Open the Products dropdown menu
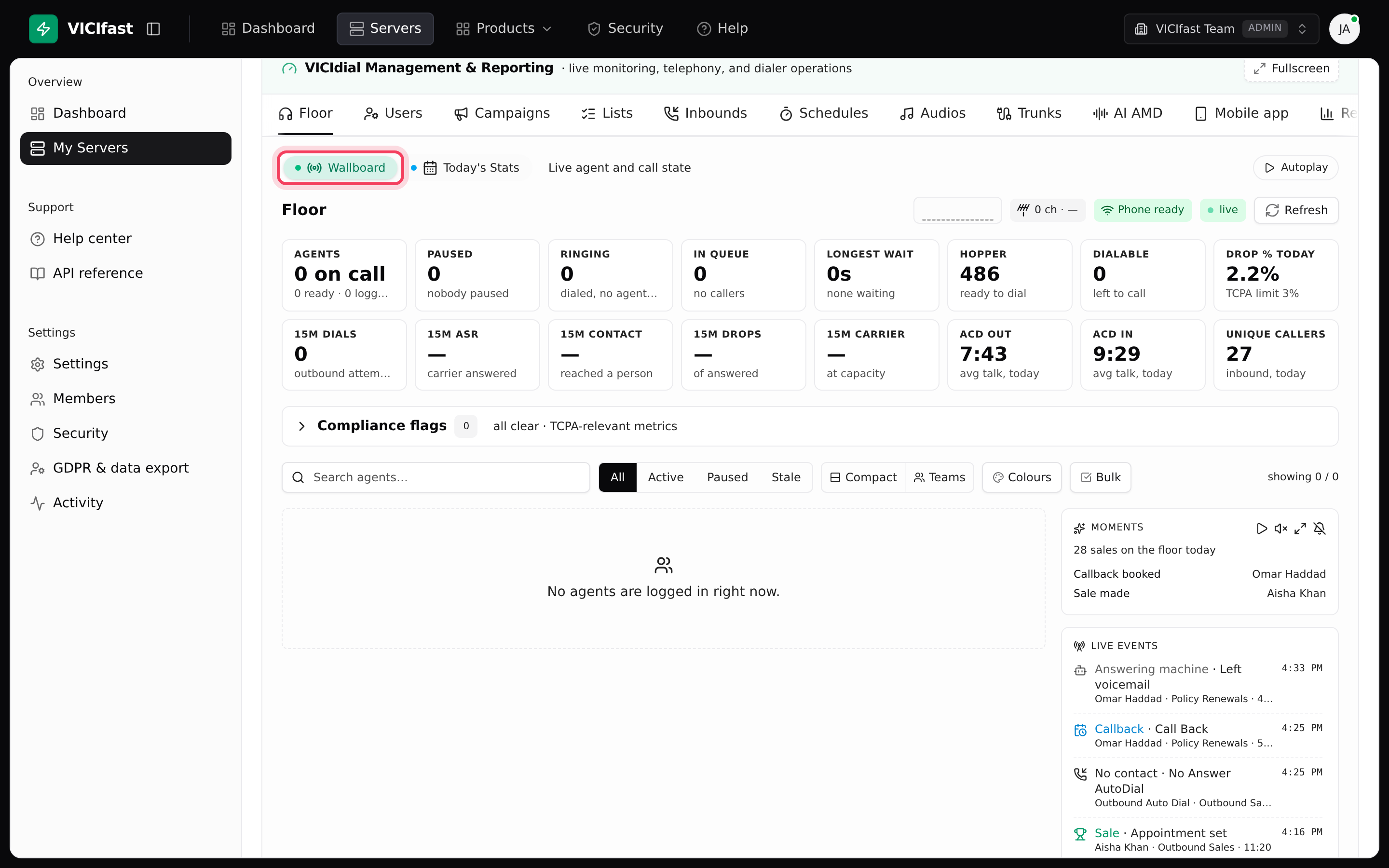Screen dimensions: 1389x868 [504, 29]
